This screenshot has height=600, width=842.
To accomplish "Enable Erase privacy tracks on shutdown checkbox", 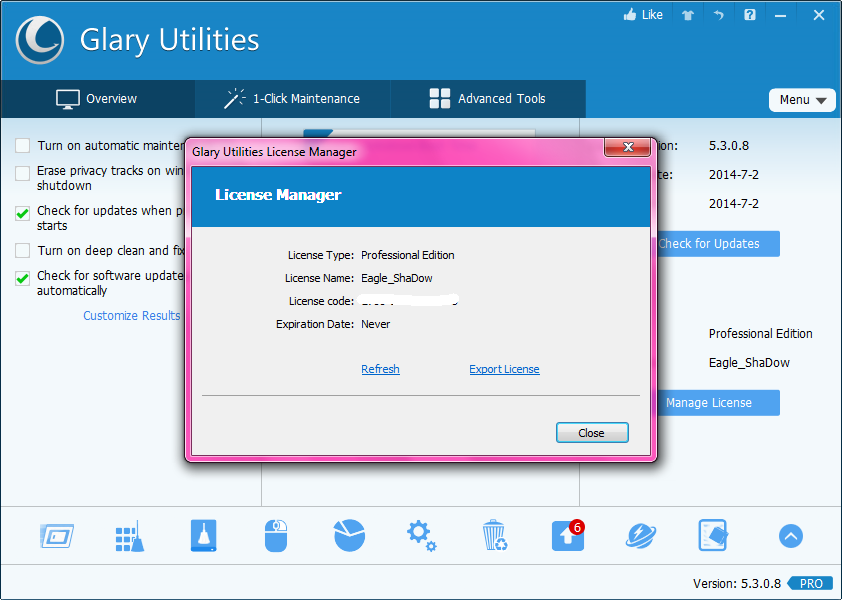I will [x=23, y=174].
